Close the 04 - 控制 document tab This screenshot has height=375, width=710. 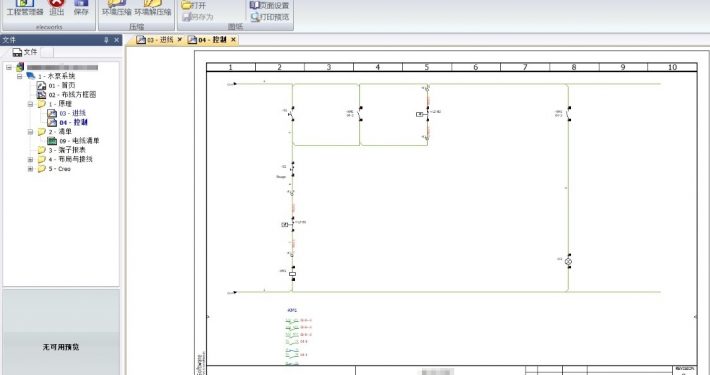[233, 40]
